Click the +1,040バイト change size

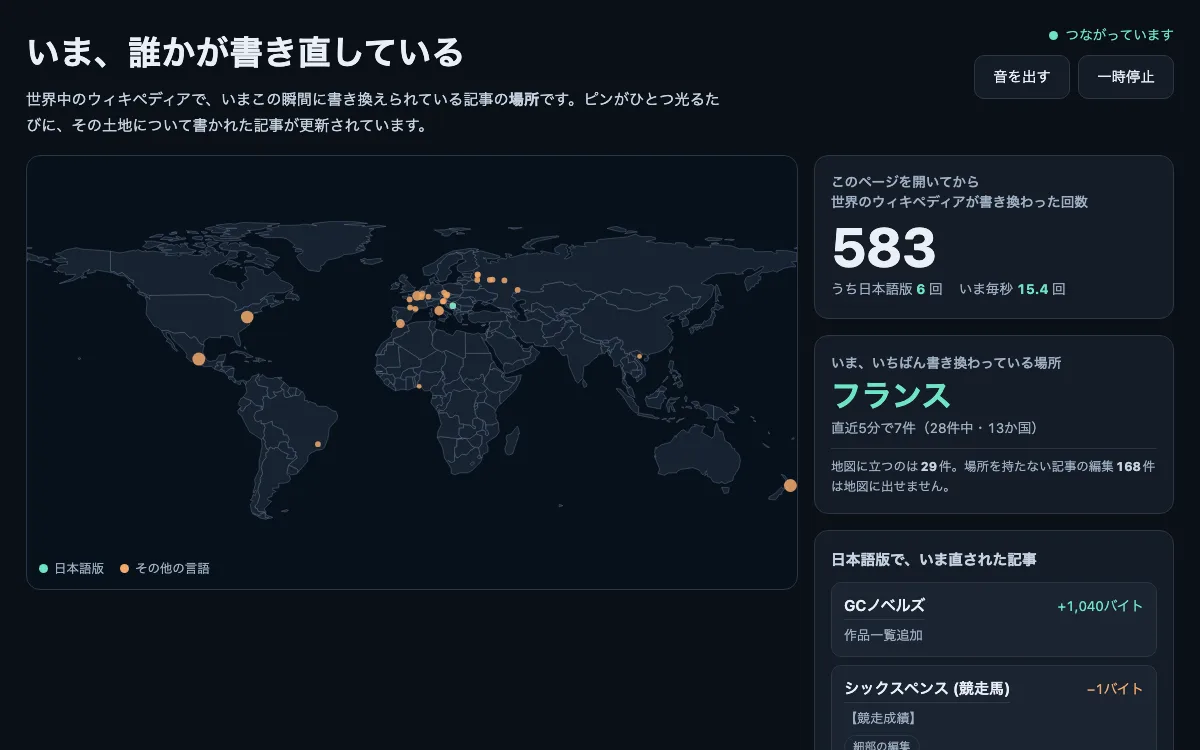[1100, 606]
